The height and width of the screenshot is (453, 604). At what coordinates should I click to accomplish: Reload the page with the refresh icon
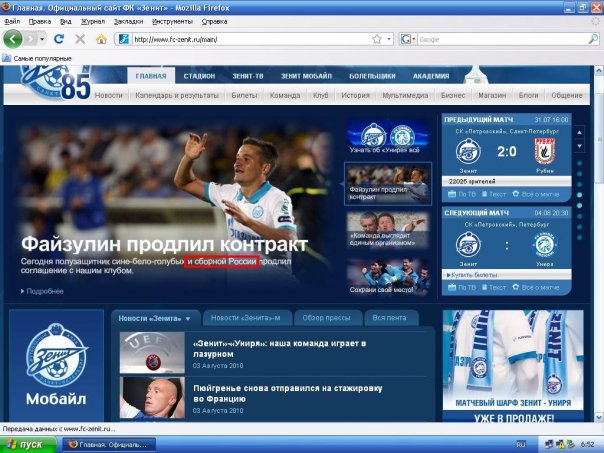click(x=59, y=39)
